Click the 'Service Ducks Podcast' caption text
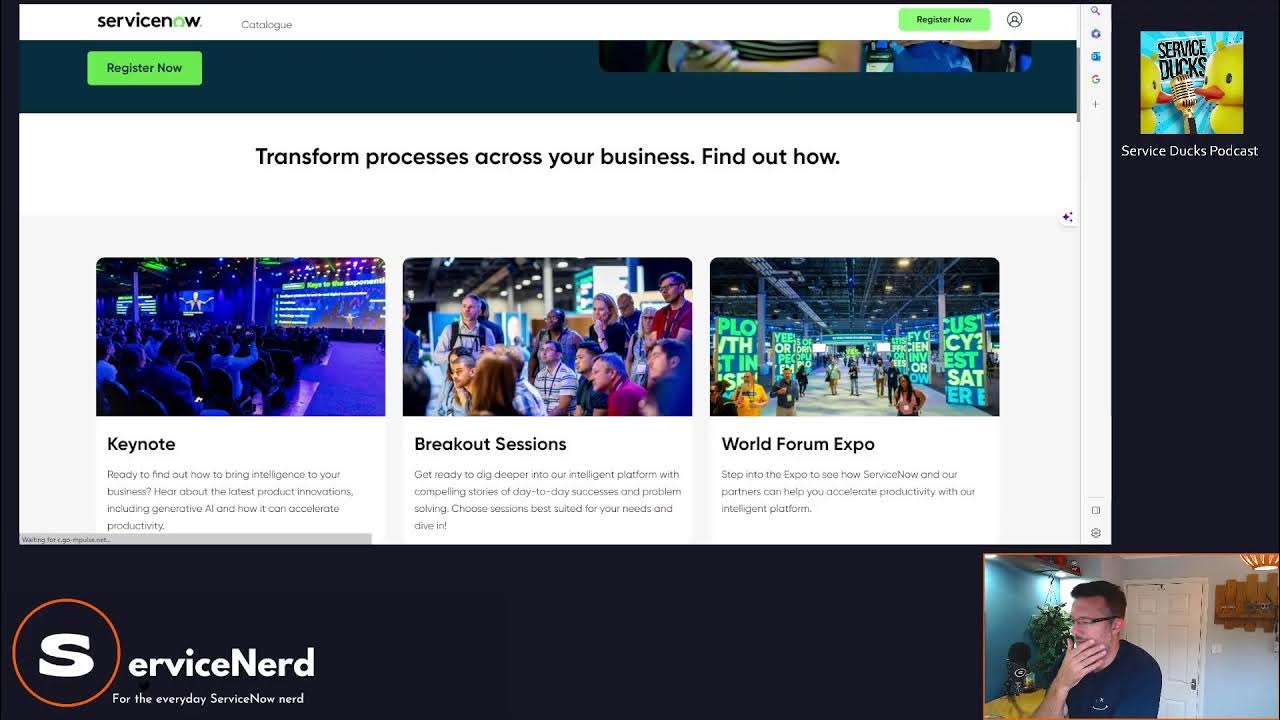1280x720 pixels. [x=1189, y=151]
